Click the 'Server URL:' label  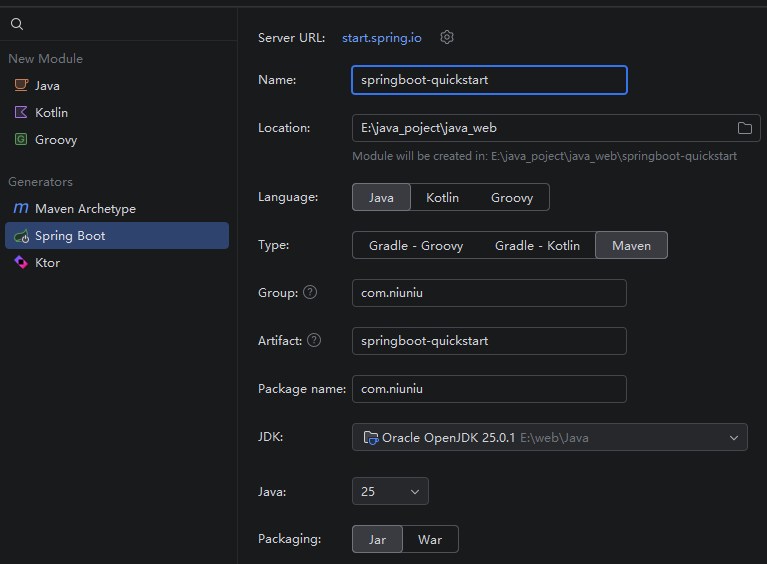coord(292,38)
